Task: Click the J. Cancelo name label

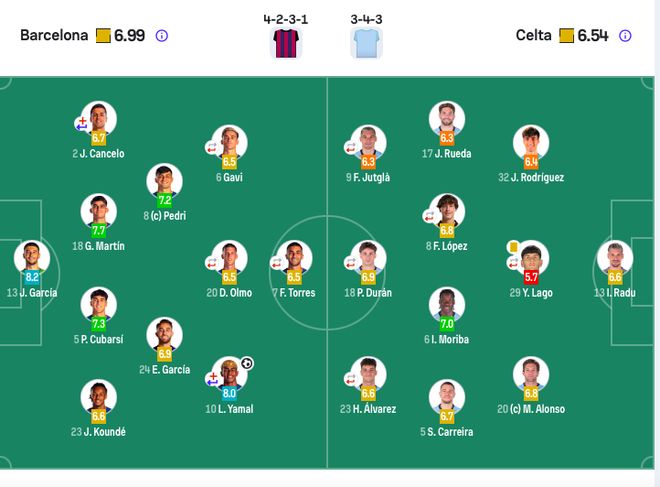Action: click(x=98, y=154)
